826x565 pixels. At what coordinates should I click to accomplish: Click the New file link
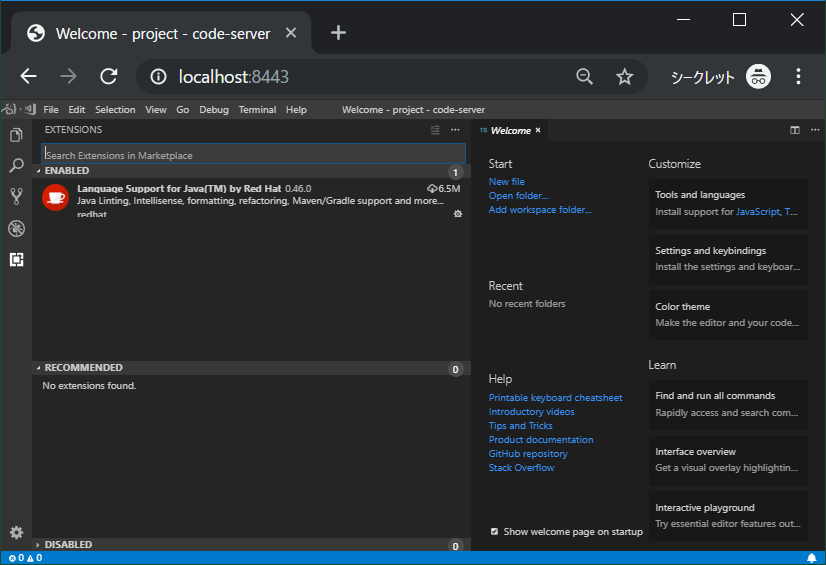[506, 182]
